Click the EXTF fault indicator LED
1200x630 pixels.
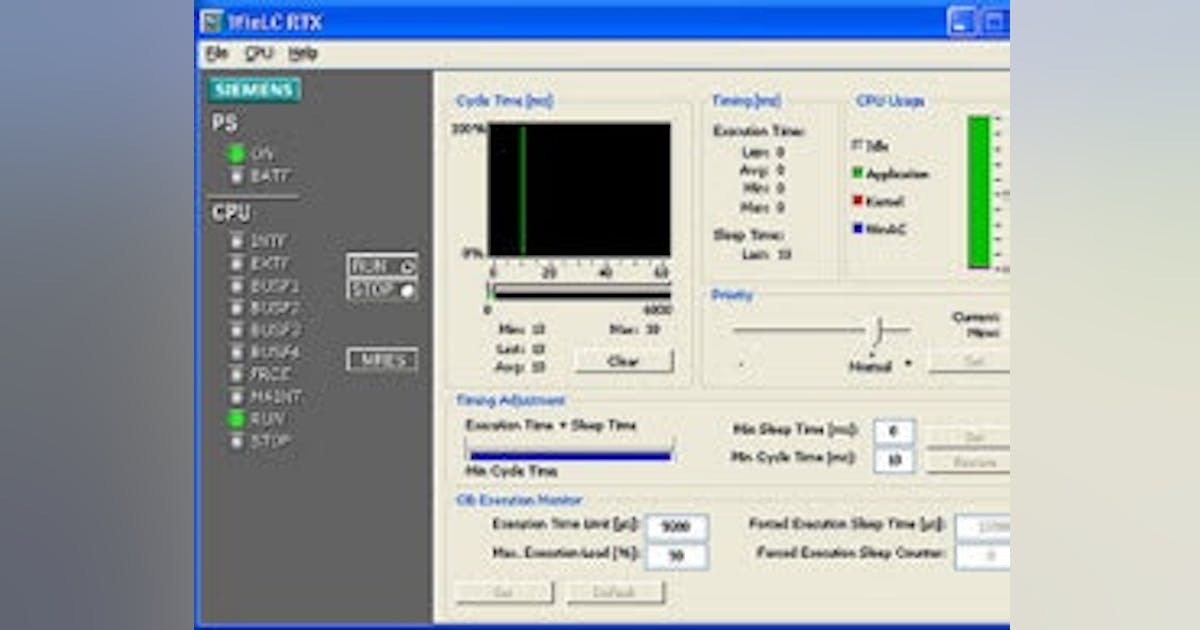coord(235,264)
